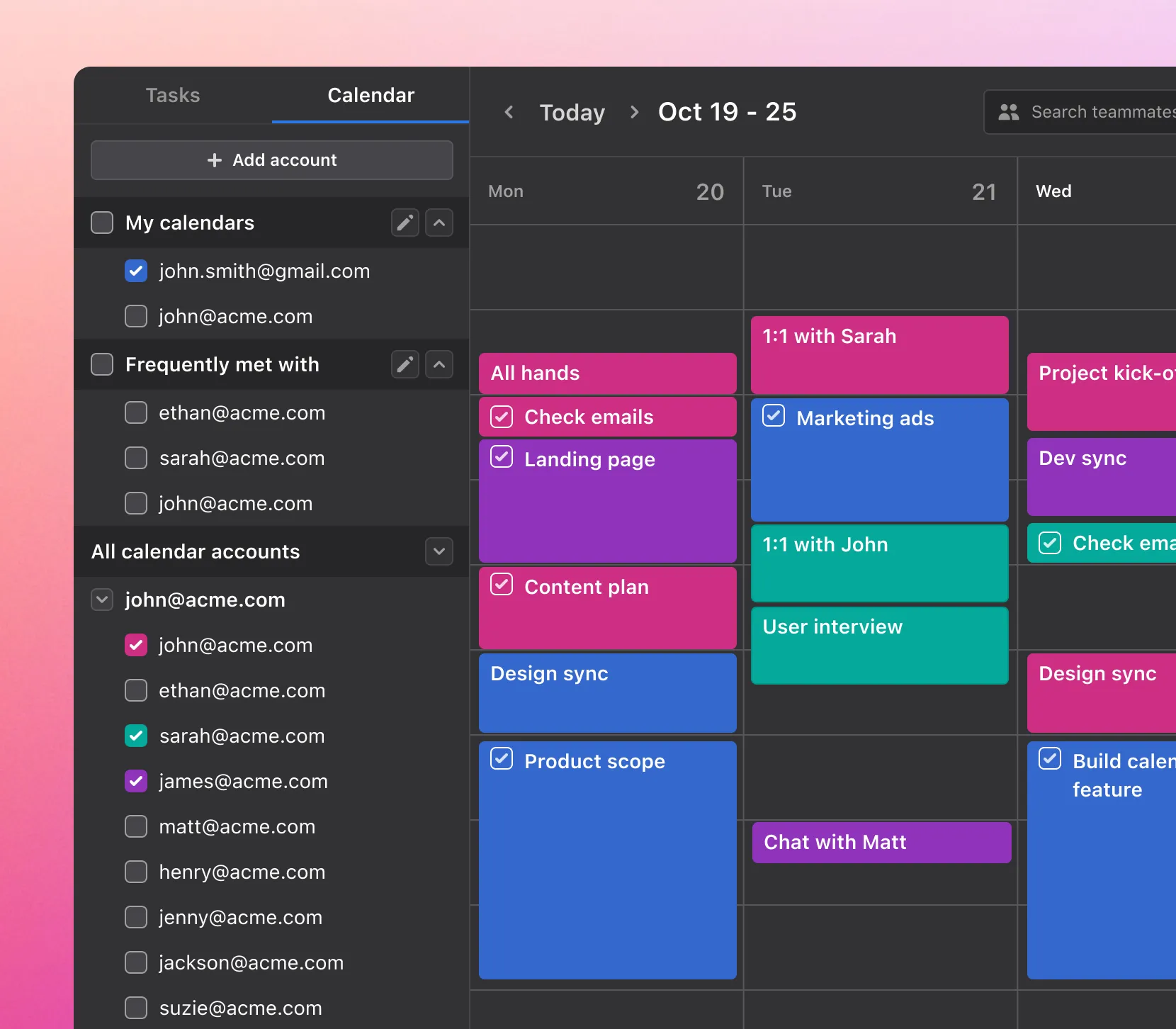Enable the john@acme.com calendar under My calendars
This screenshot has width=1176, height=1029.
(136, 316)
